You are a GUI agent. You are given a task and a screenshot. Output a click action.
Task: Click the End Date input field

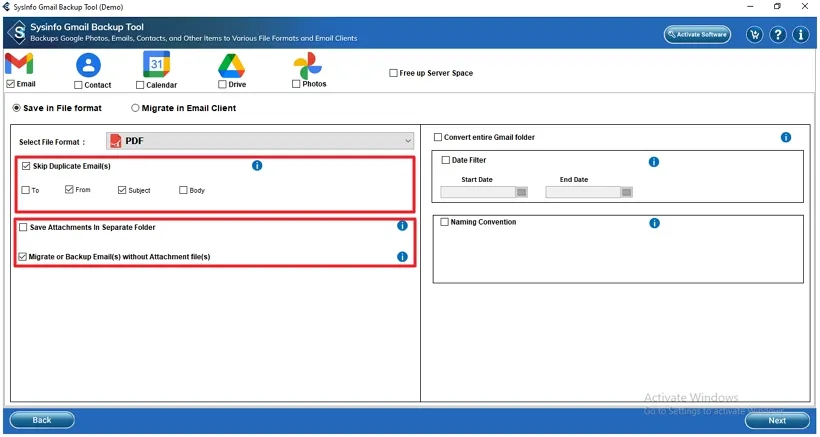(583, 192)
